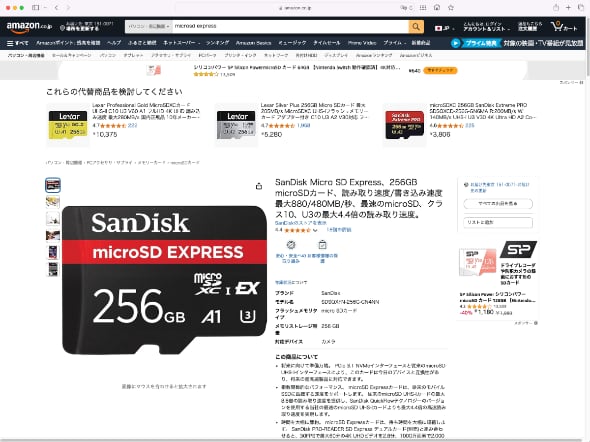Screen dimensions: 590x442
Task: Open the JP language selector dropdown
Action: click(444, 28)
